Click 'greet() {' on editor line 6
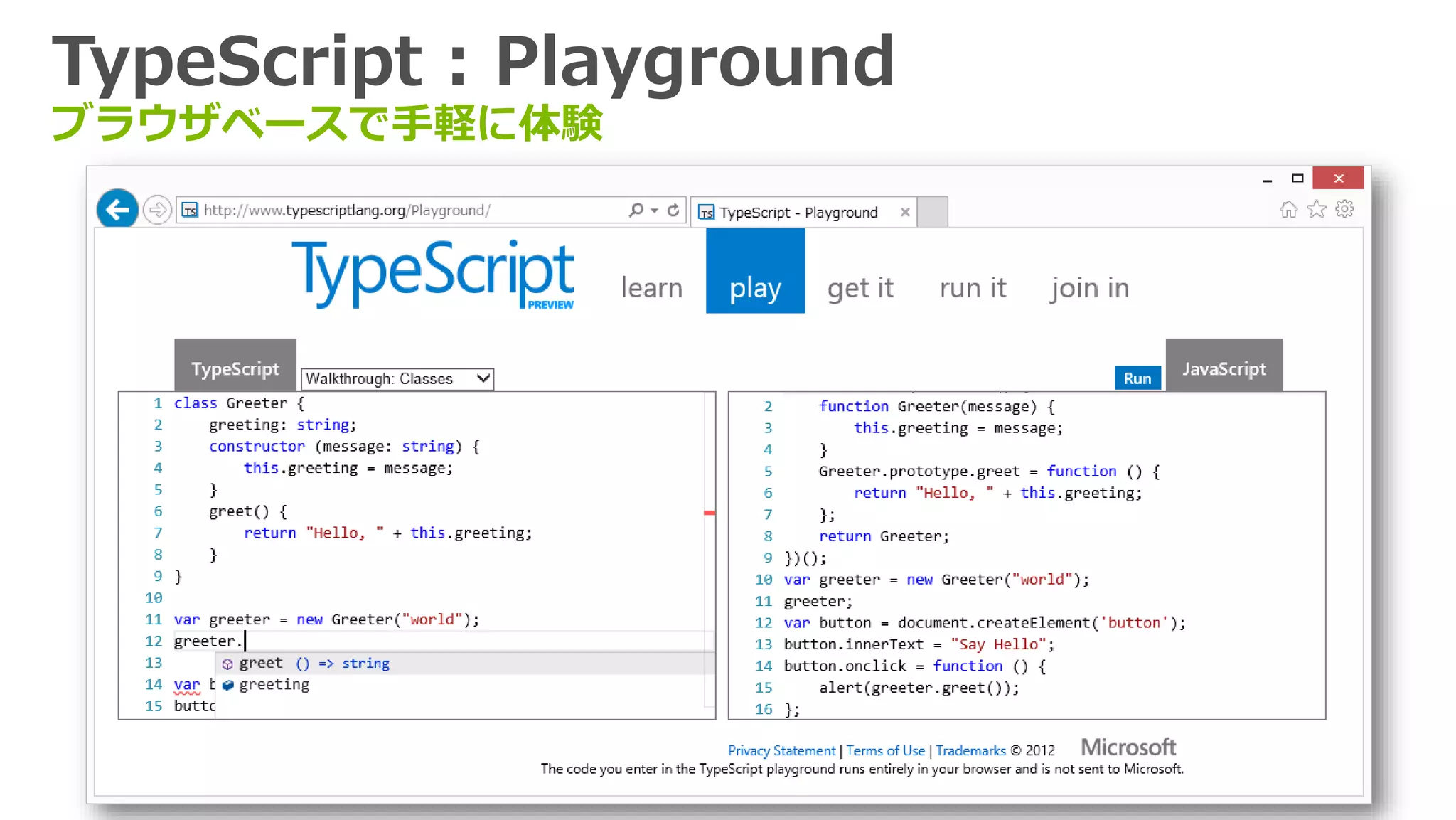This screenshot has width=1456, height=820. (x=248, y=511)
